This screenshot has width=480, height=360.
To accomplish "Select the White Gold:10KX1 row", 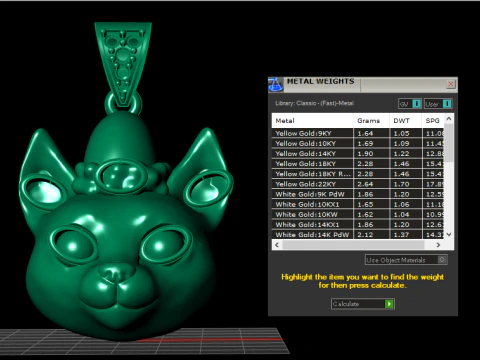I will tap(358, 204).
